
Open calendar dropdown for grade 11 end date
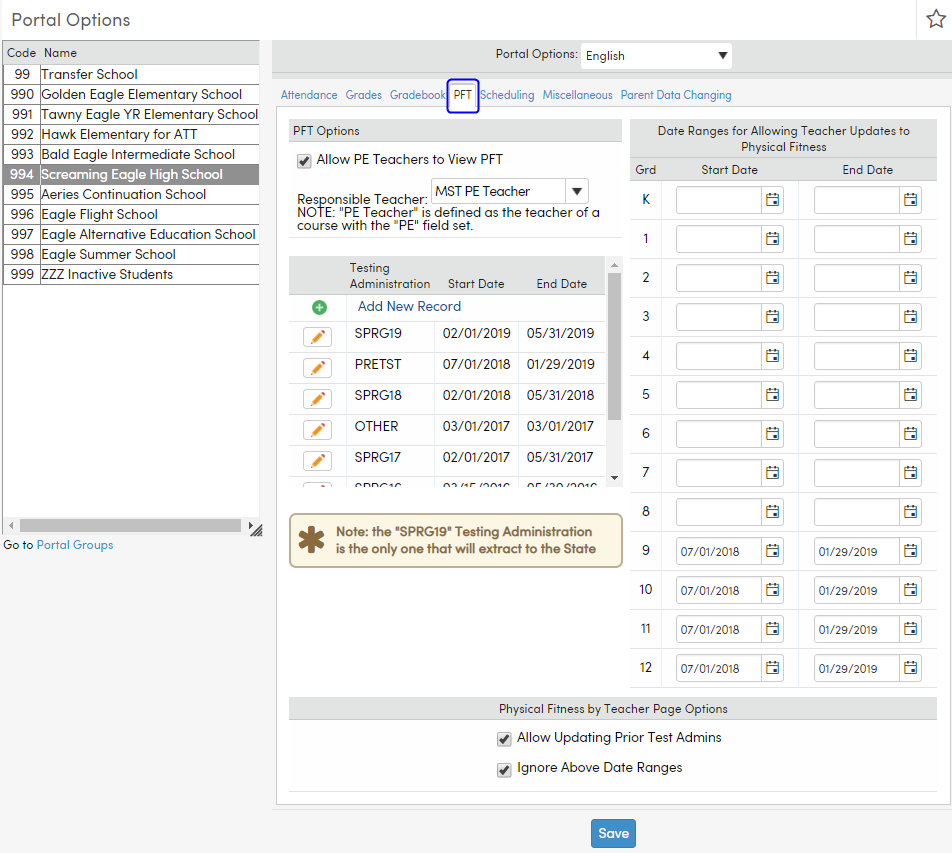[910, 628]
